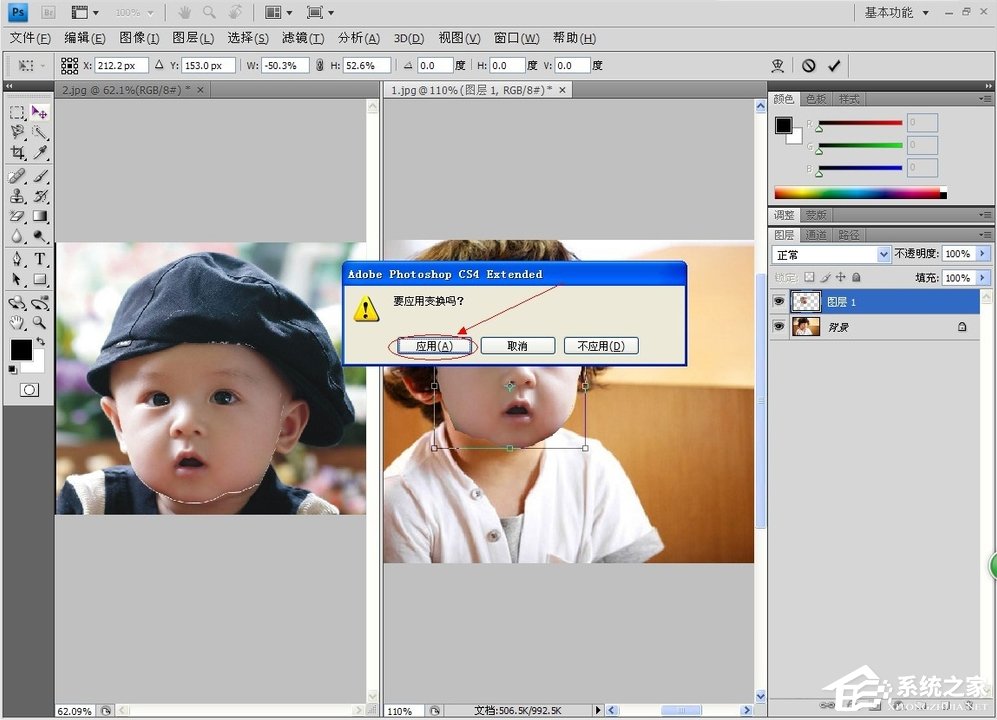Click the red R slider track
This screenshot has height=720, width=997.
860,123
